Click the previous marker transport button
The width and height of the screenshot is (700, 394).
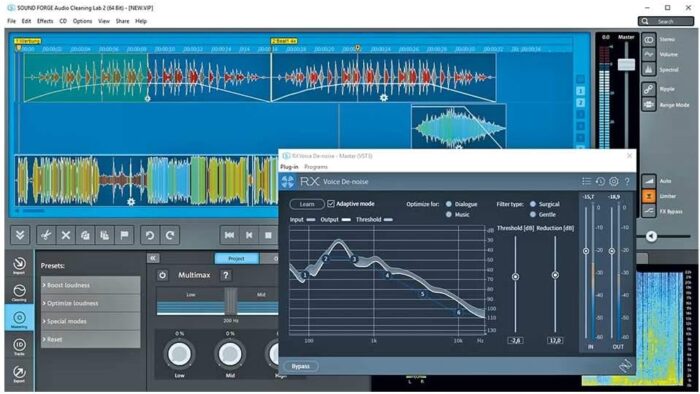[249, 235]
